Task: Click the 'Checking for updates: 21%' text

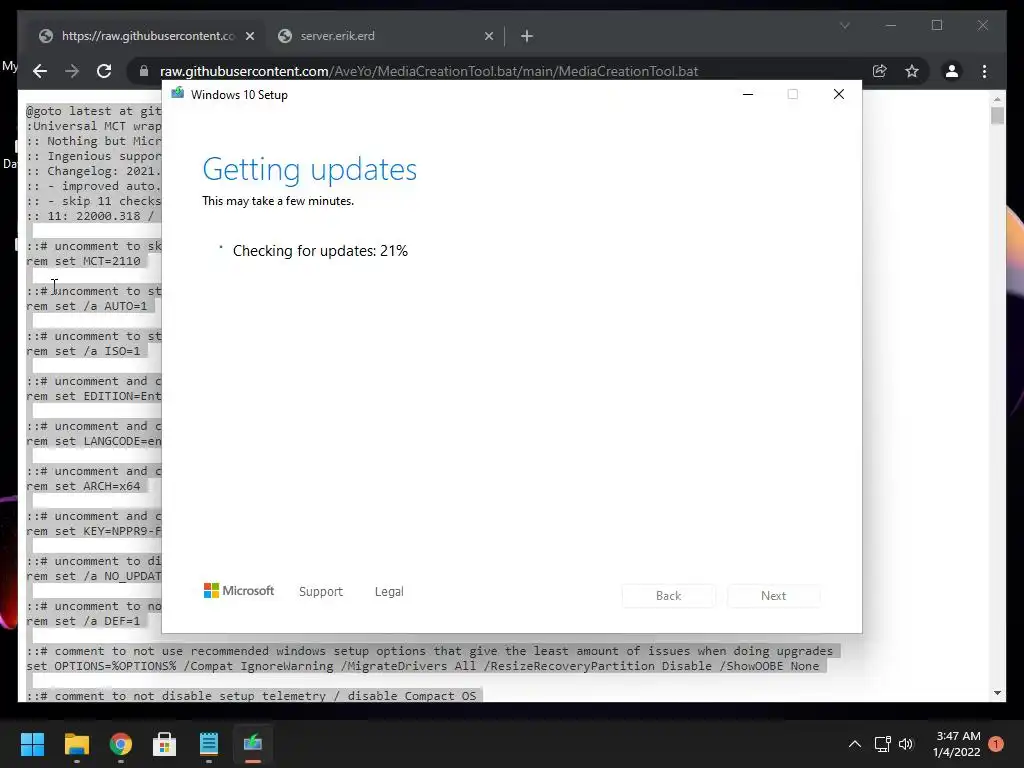Action: [320, 251]
